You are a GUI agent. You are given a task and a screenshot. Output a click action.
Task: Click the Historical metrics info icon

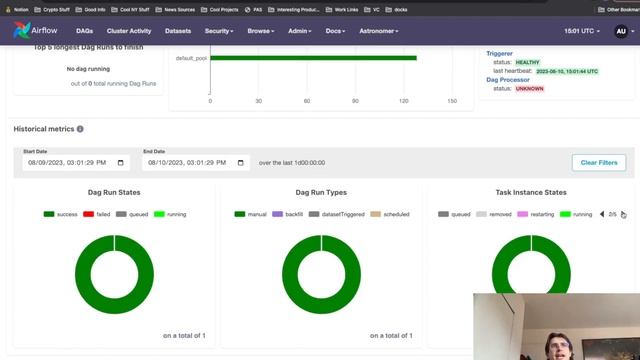click(80, 129)
